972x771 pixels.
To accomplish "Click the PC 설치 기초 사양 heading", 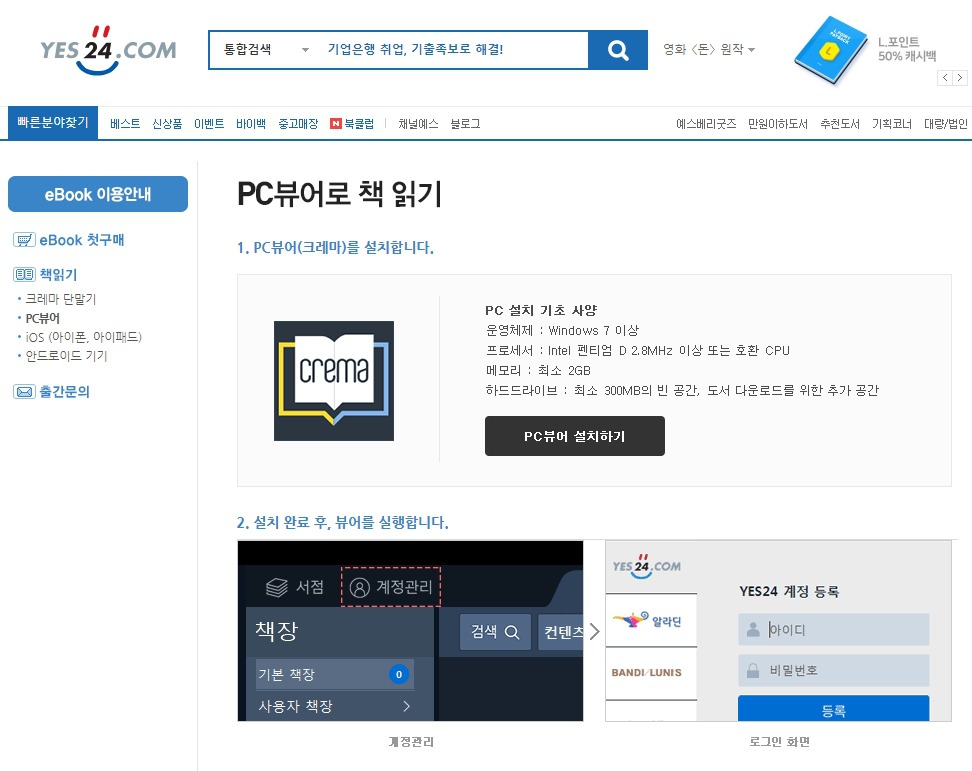I will (541, 310).
